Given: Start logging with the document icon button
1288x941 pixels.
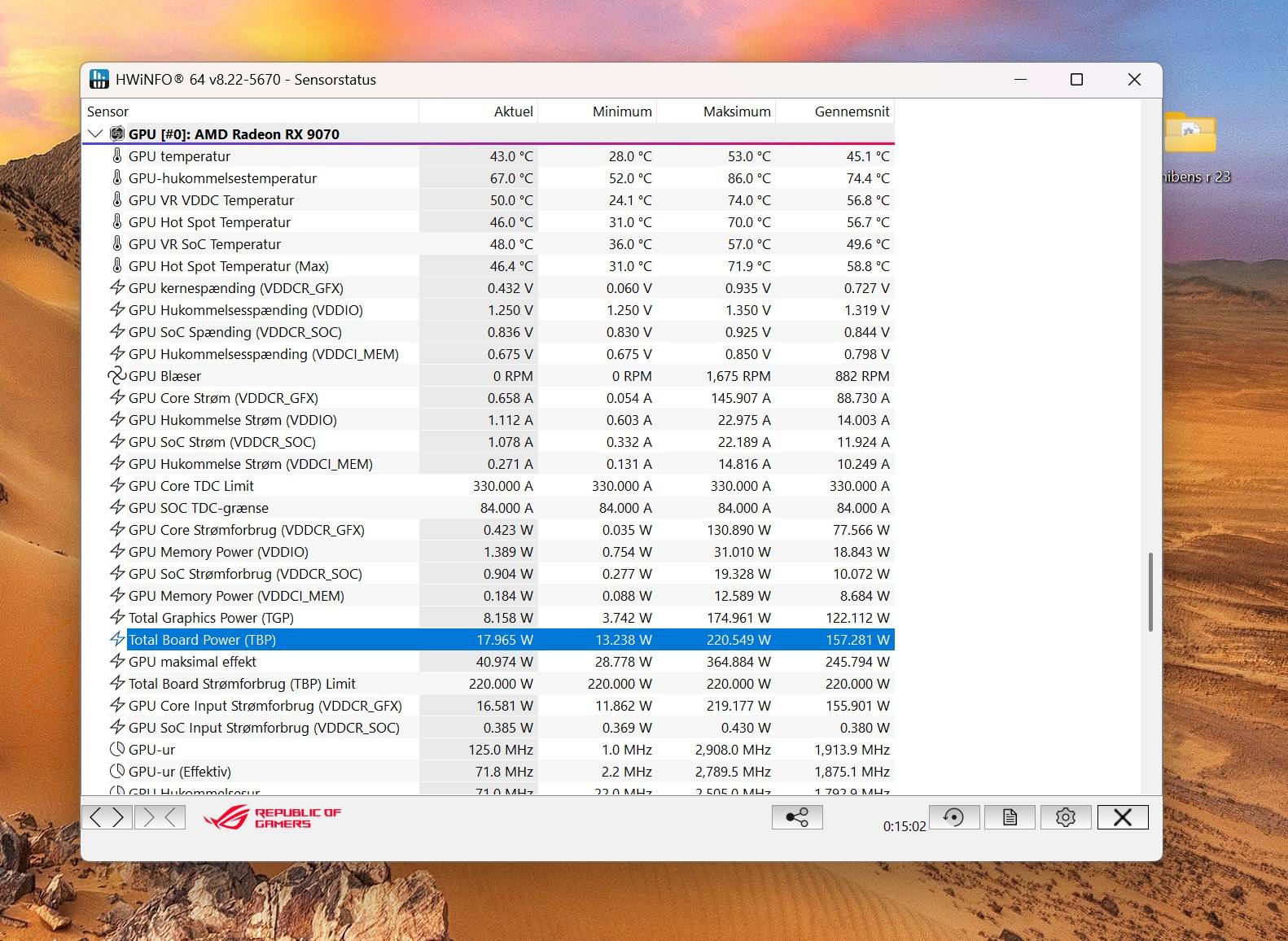Looking at the screenshot, I should point(1010,817).
